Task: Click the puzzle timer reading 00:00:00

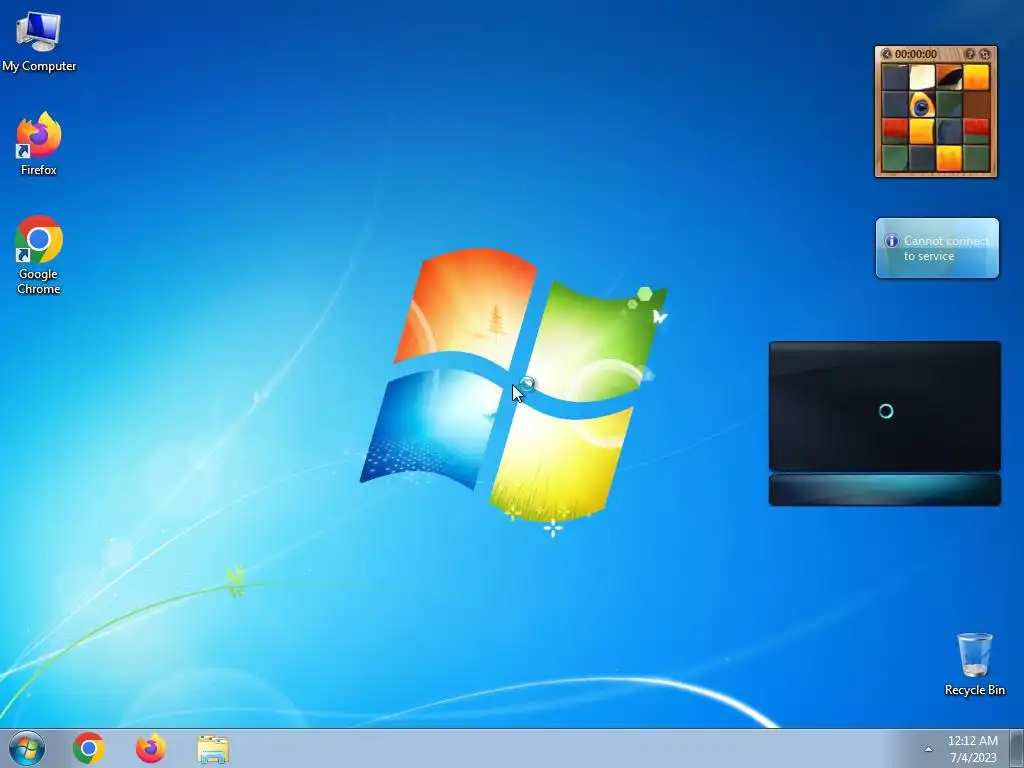Action: (x=916, y=54)
